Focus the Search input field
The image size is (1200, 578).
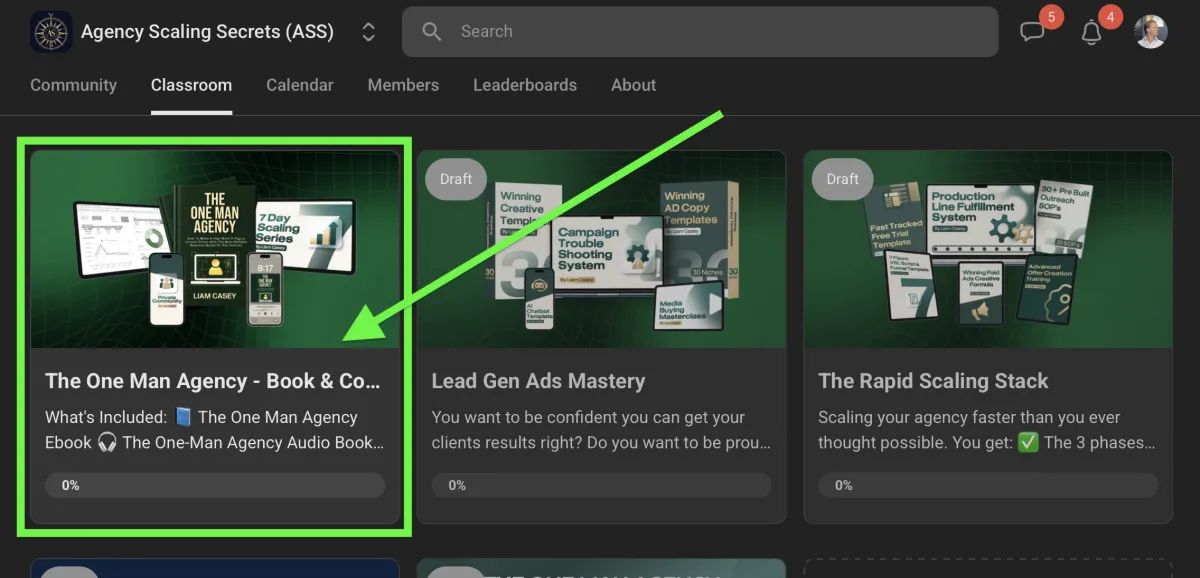coord(700,32)
